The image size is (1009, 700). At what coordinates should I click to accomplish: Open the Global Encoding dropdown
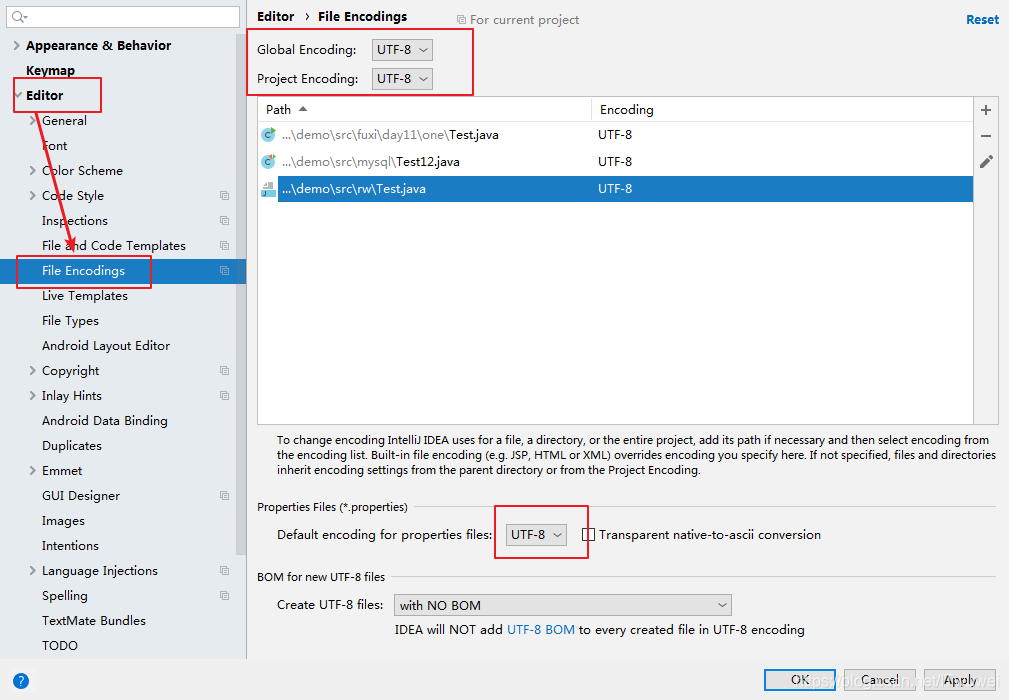point(402,50)
